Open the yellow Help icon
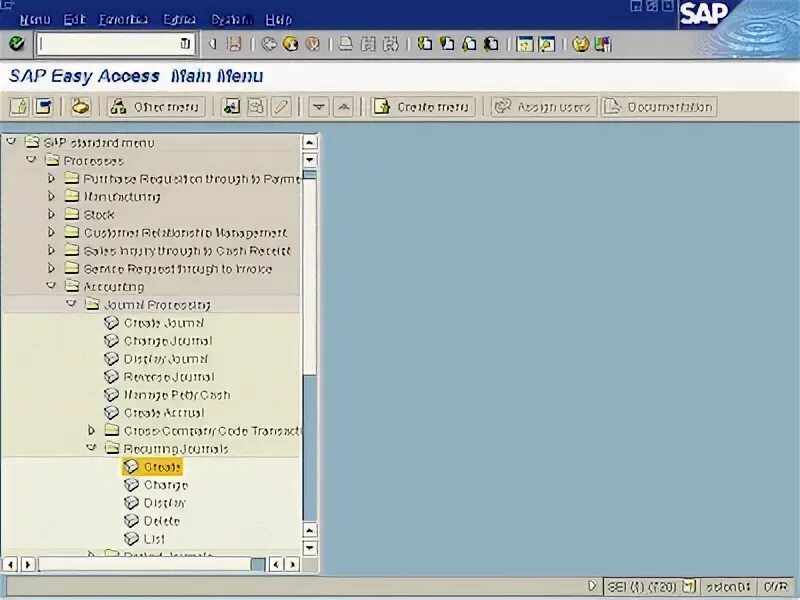The image size is (800, 600). coord(580,44)
